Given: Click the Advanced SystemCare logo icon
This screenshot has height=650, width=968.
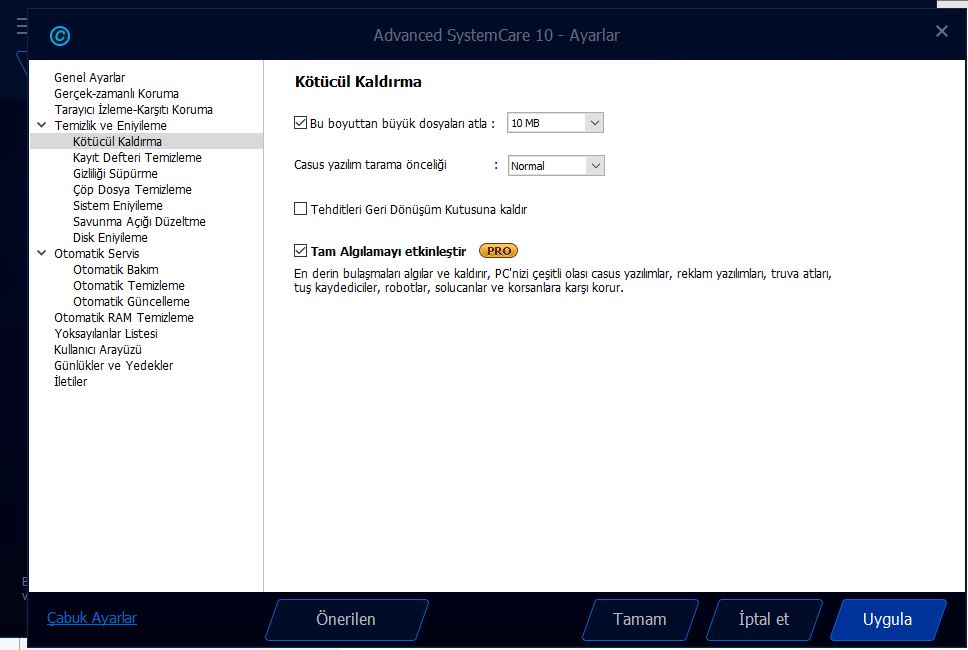Looking at the screenshot, I should tap(60, 36).
